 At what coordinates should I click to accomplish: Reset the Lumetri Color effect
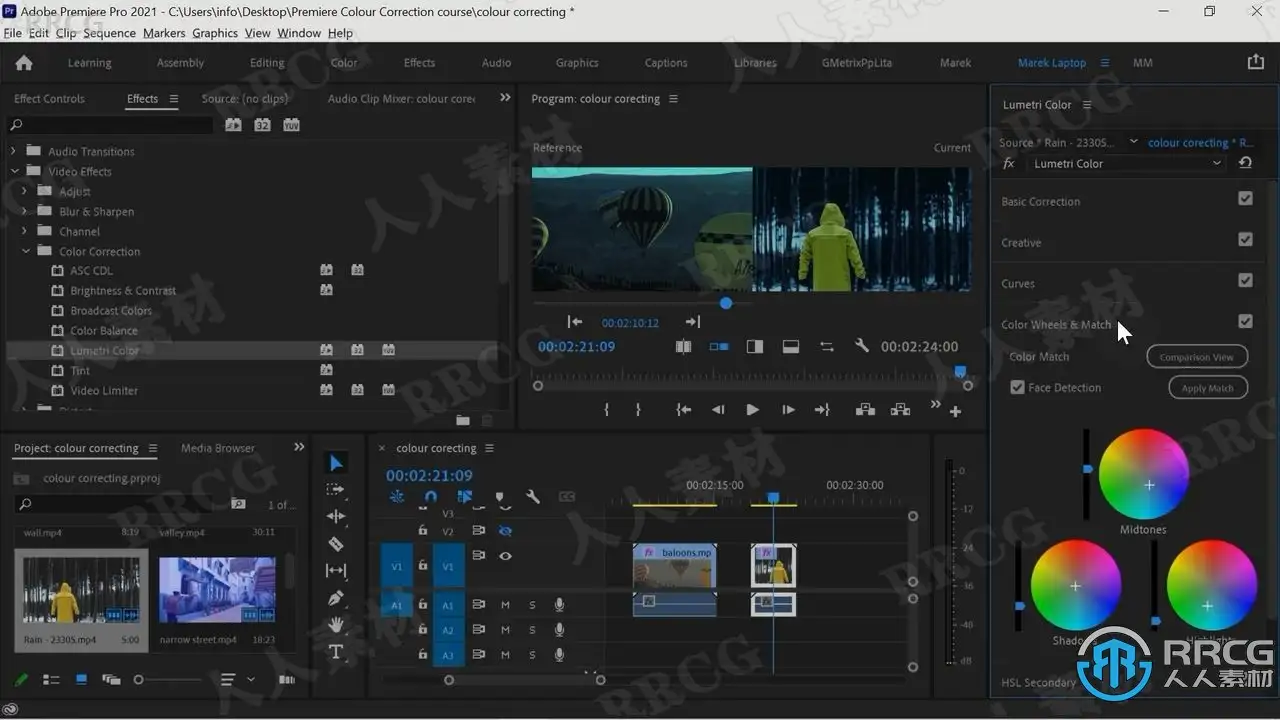tap(1245, 163)
